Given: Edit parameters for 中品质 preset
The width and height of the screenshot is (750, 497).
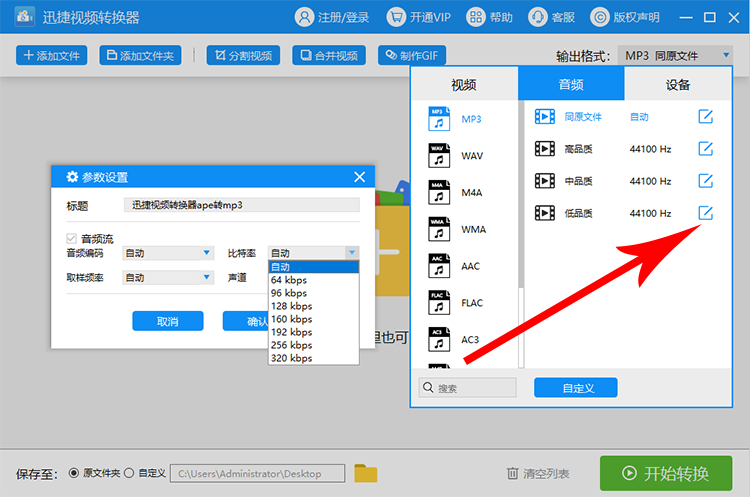Looking at the screenshot, I should (706, 181).
